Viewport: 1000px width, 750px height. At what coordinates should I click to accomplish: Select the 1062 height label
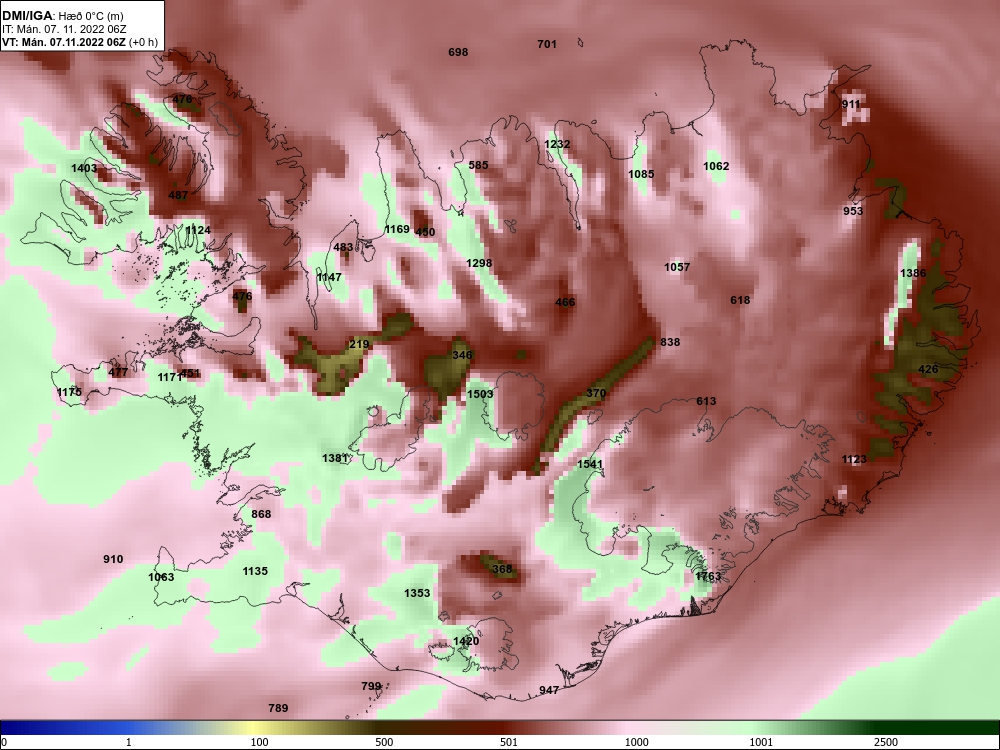click(x=716, y=166)
